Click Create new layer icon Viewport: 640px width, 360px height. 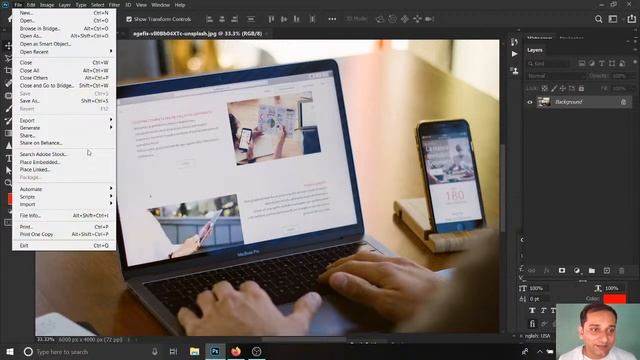point(607,270)
